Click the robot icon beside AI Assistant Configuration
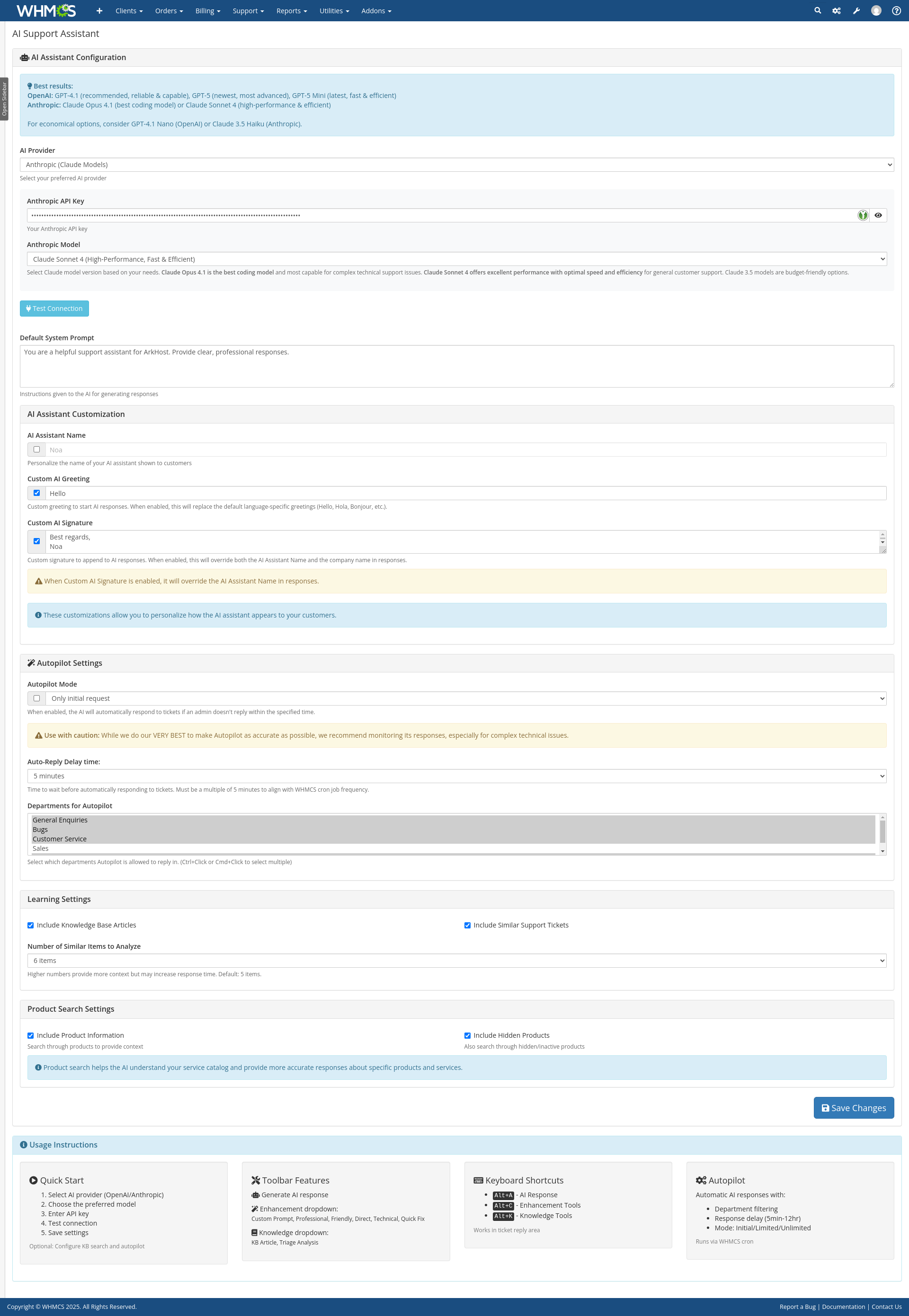 (25, 57)
